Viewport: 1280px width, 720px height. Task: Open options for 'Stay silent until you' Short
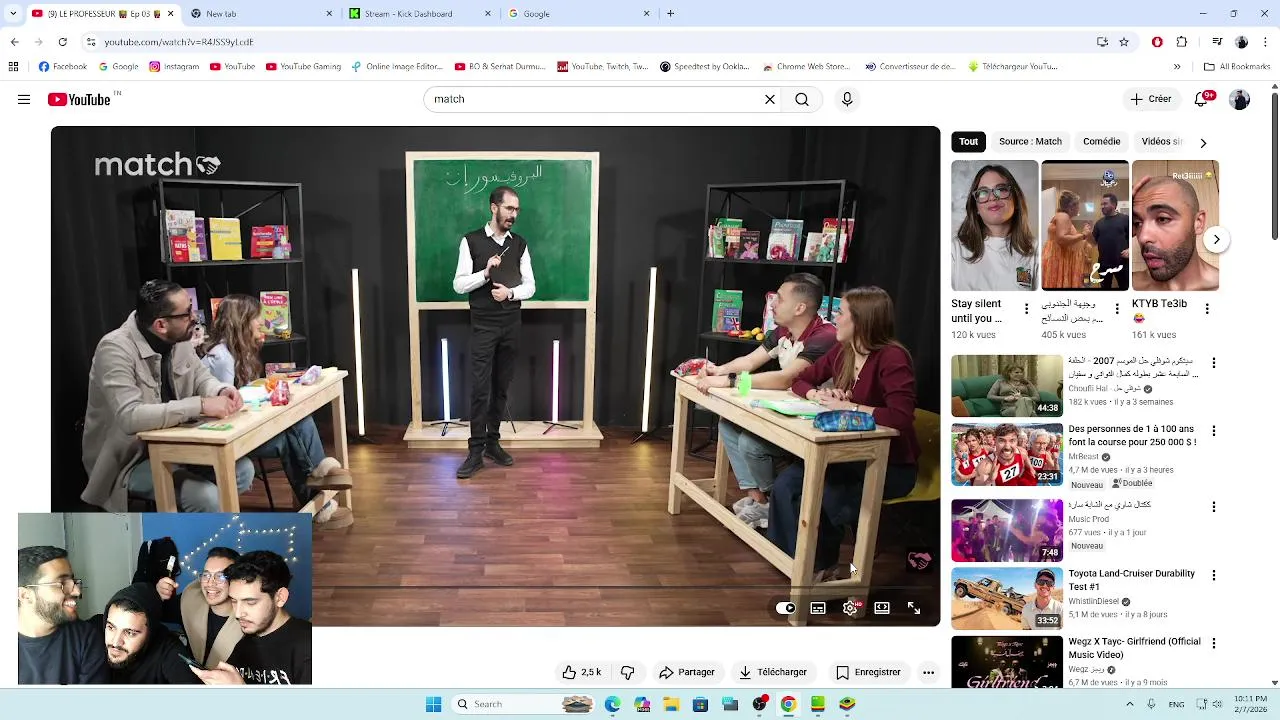pos(1026,309)
